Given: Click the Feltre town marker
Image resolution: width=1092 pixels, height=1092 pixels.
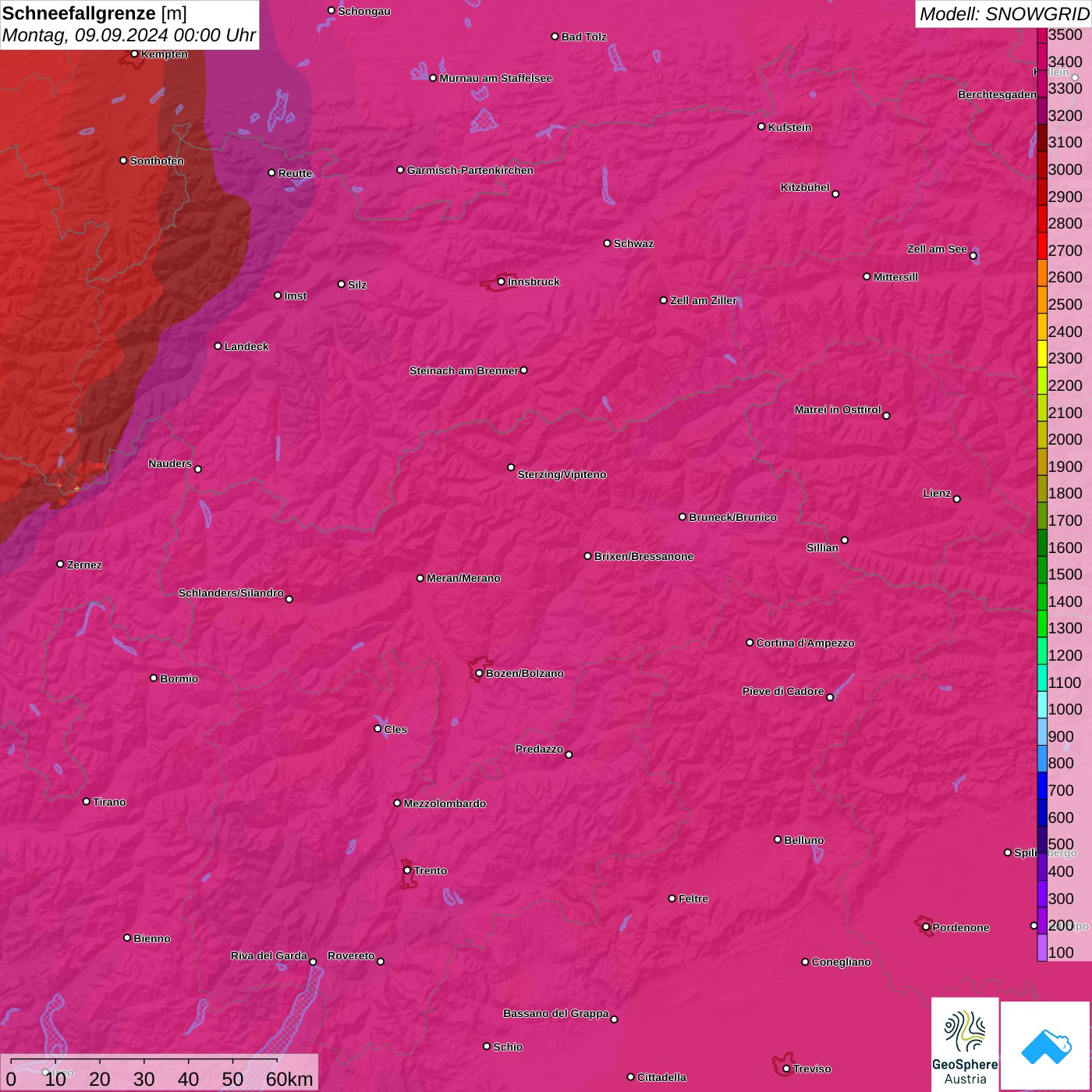Looking at the screenshot, I should [x=672, y=899].
